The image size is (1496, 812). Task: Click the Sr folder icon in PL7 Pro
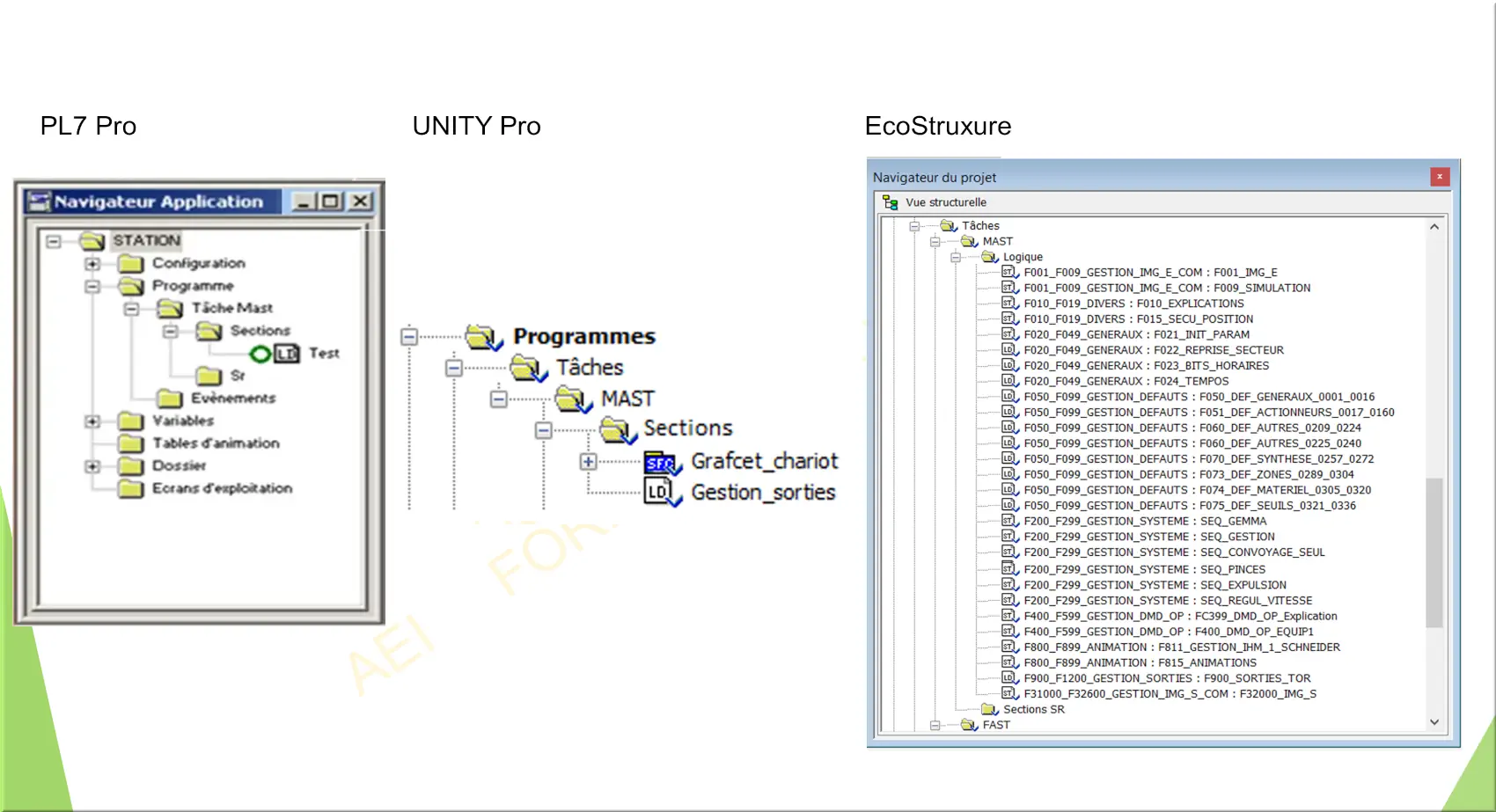[x=209, y=376]
